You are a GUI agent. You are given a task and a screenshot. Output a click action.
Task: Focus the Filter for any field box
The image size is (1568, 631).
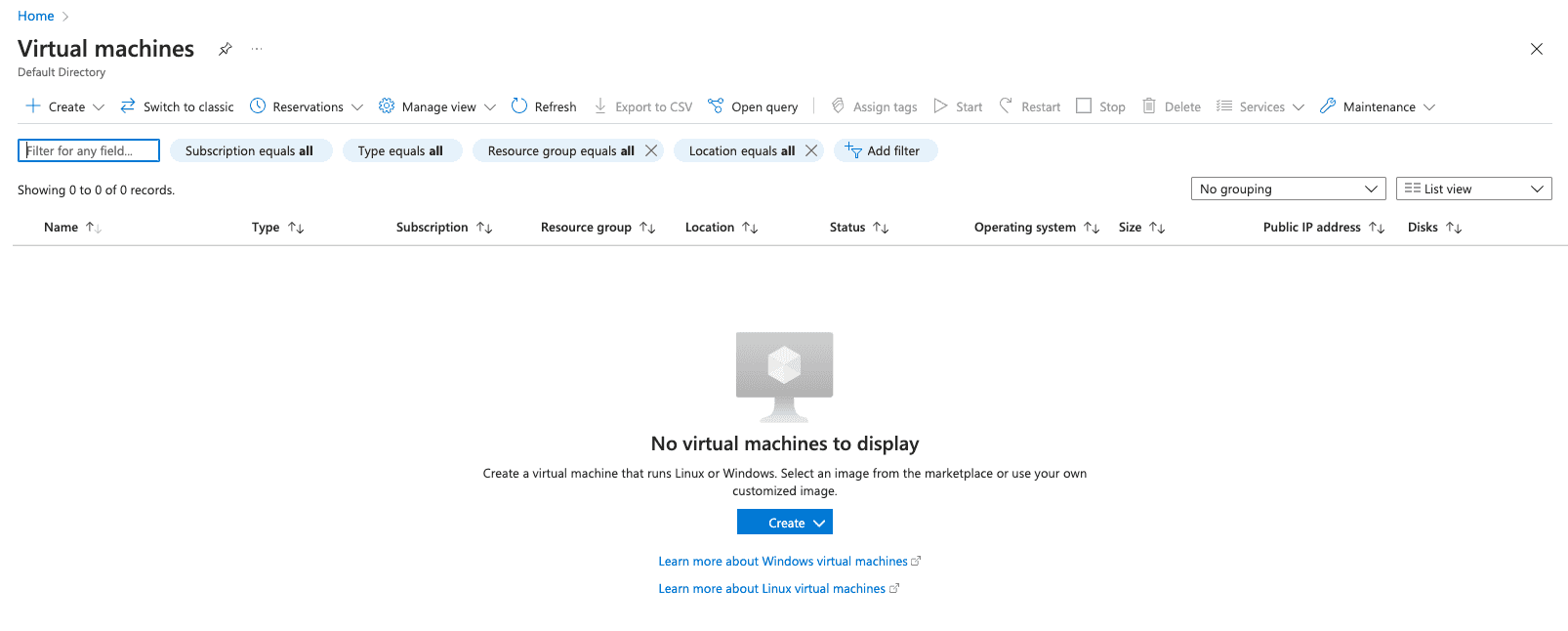[89, 150]
